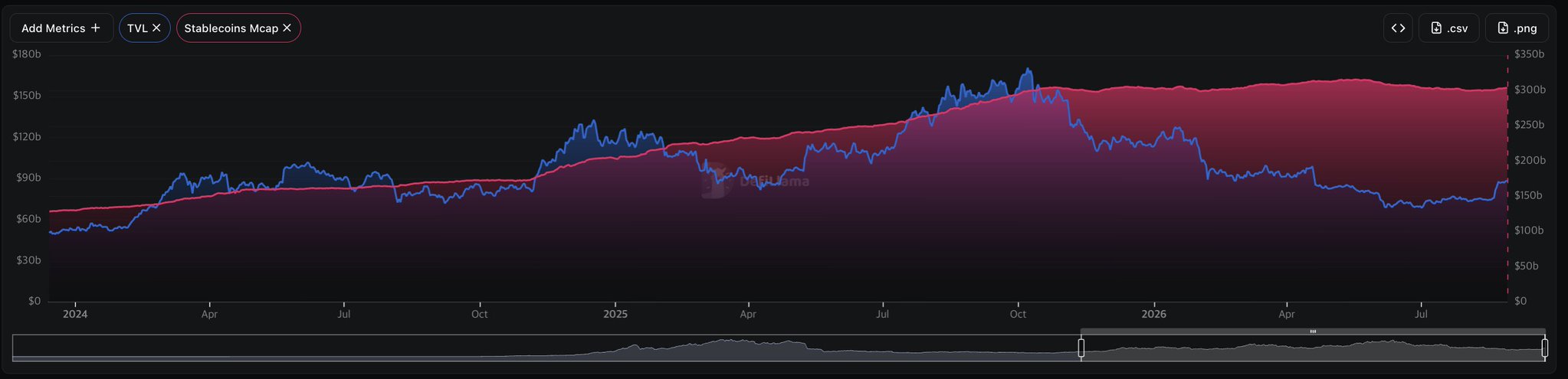Click the $300b right axis label

[x=1530, y=90]
